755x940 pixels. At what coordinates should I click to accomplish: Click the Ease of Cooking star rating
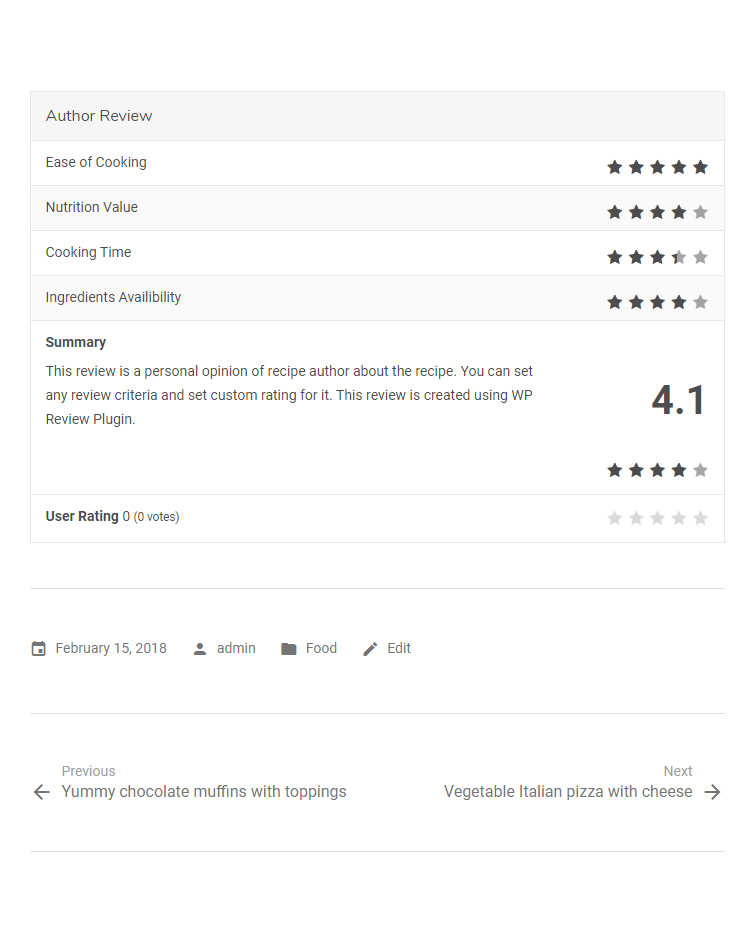(x=657, y=167)
